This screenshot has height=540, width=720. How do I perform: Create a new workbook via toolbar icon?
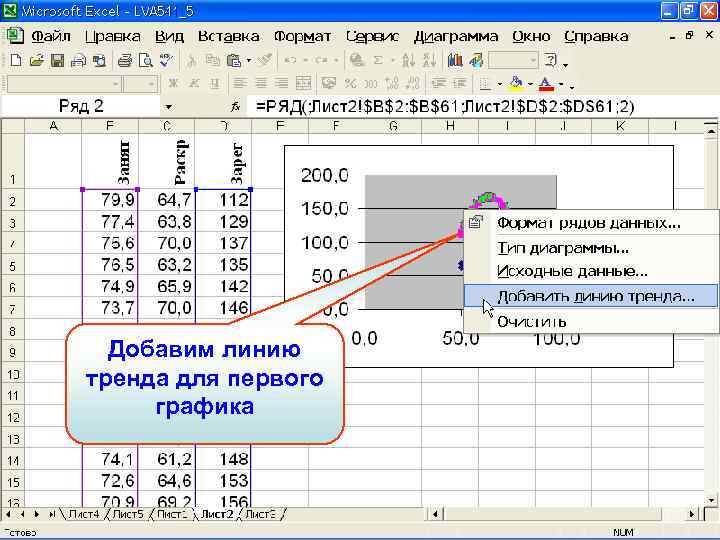pyautogui.click(x=16, y=60)
